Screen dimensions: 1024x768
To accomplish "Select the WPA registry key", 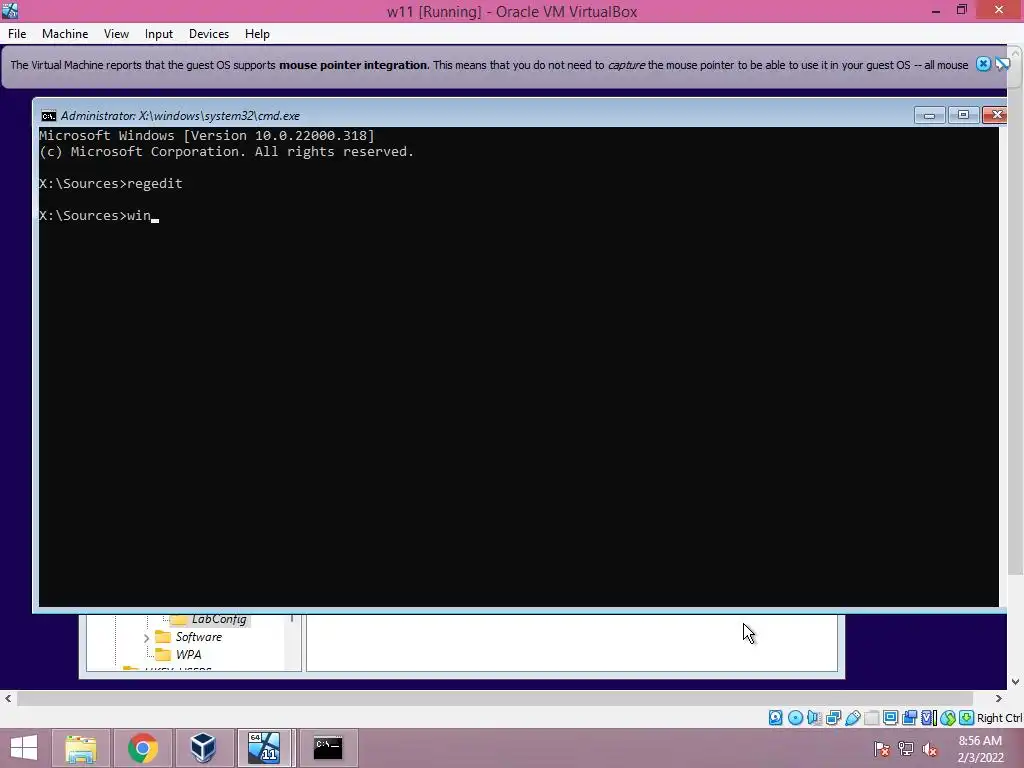I will [x=188, y=654].
